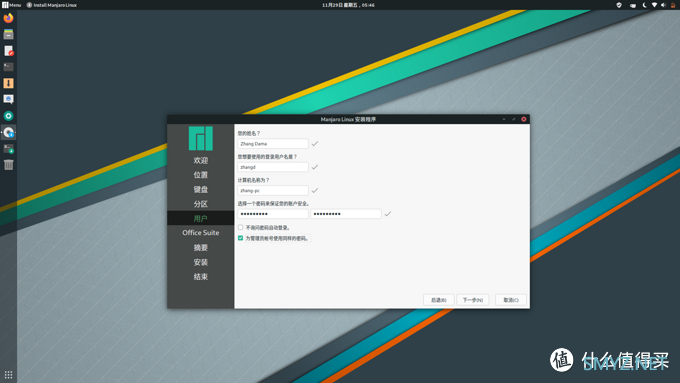Click the computer name field zhang-pc
This screenshot has width=680, height=383.
[x=273, y=190]
